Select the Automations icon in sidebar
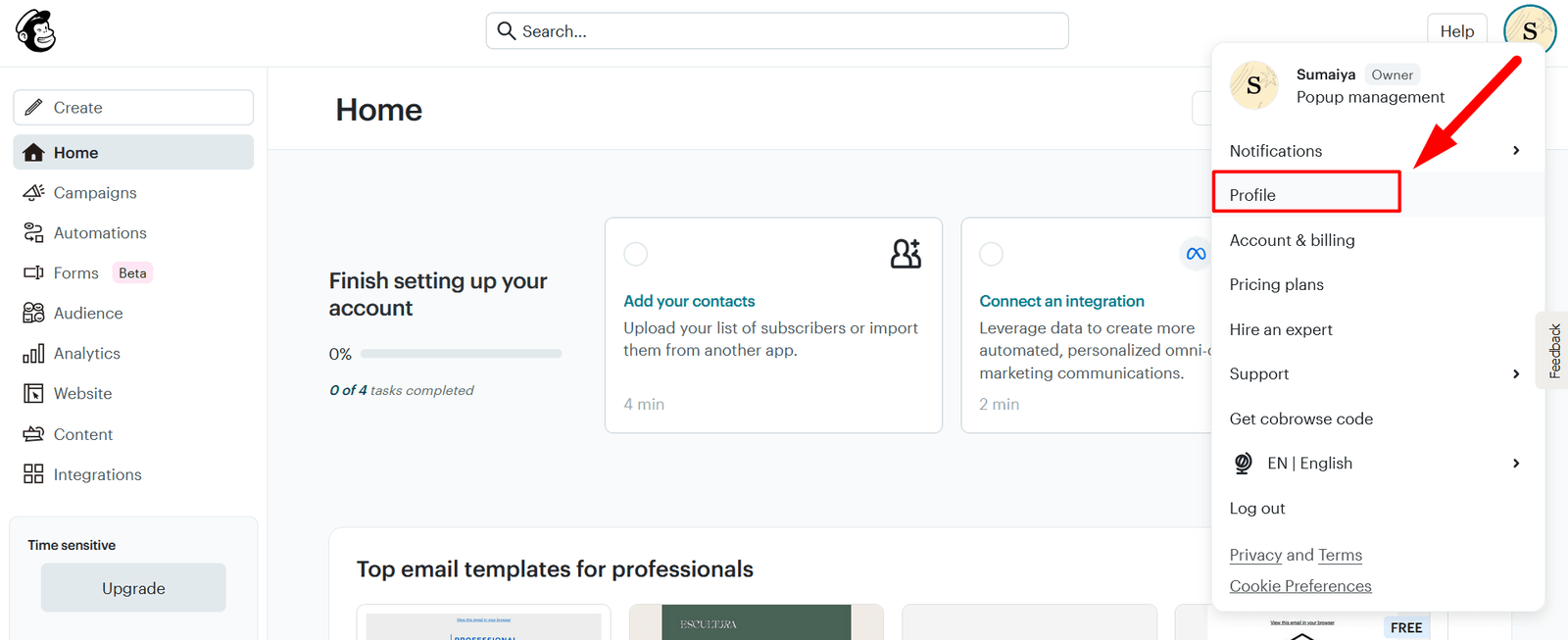 click(x=33, y=233)
